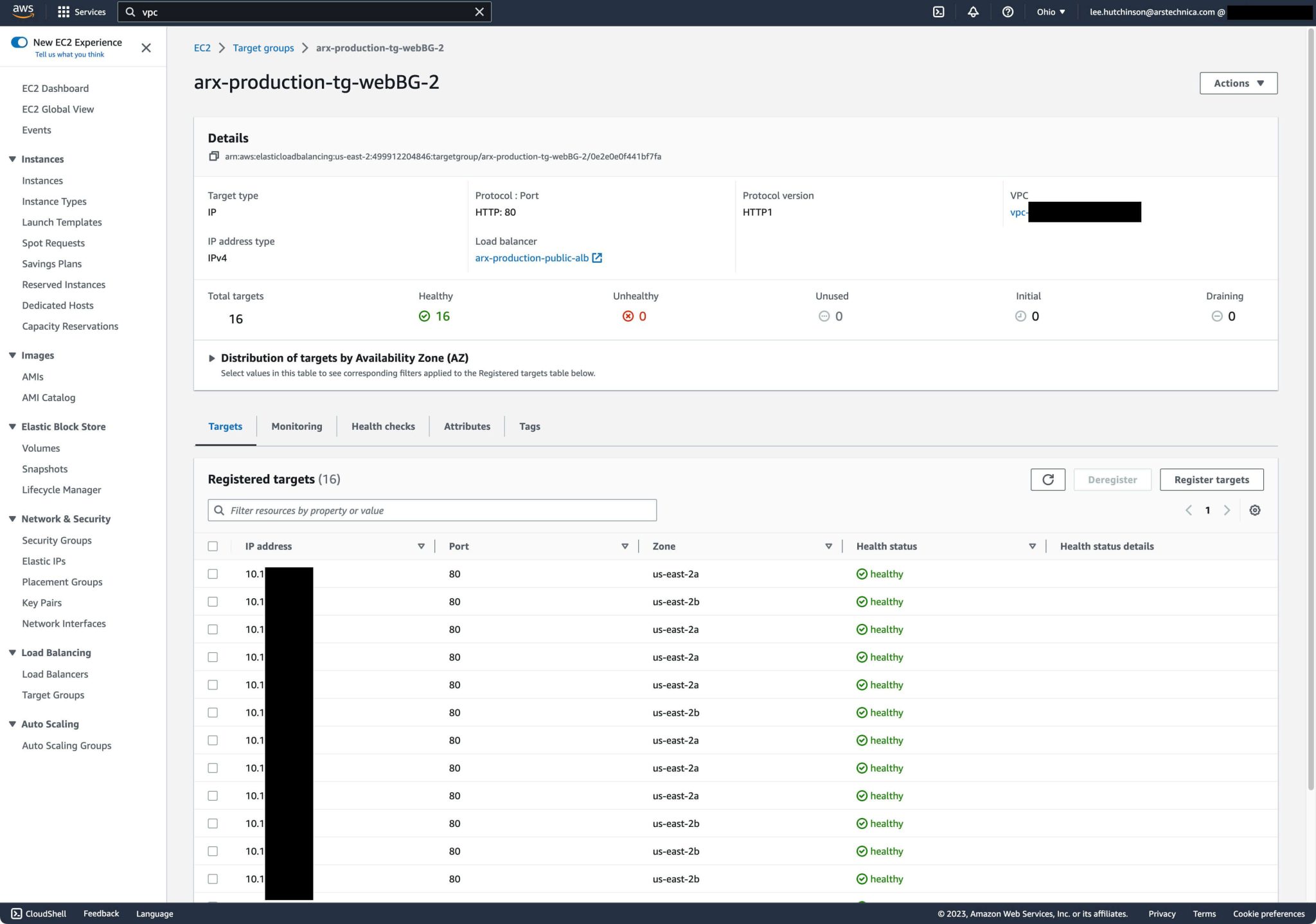The width and height of the screenshot is (1316, 924).
Task: Switch to the Tags tab
Action: coord(529,427)
